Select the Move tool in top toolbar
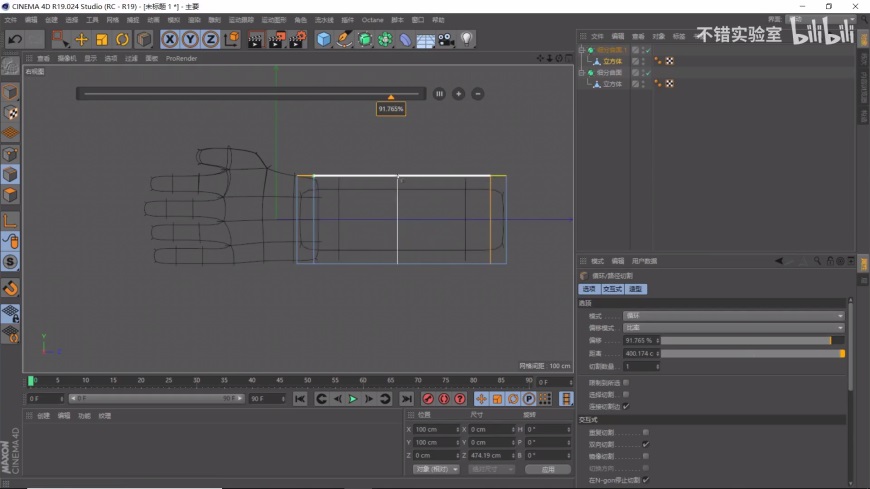The height and width of the screenshot is (489, 870). point(81,40)
